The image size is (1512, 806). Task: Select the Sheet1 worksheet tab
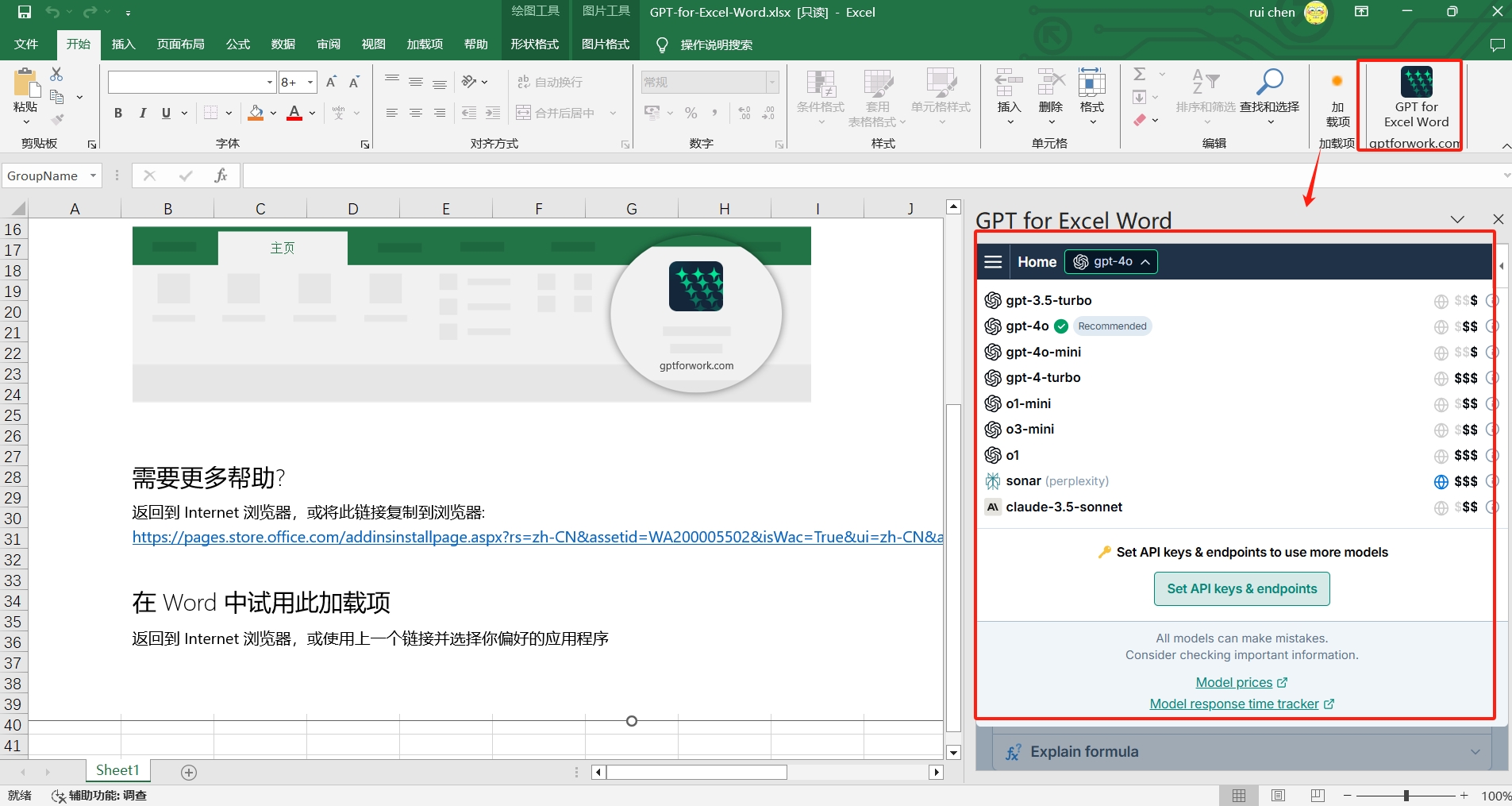click(x=117, y=770)
